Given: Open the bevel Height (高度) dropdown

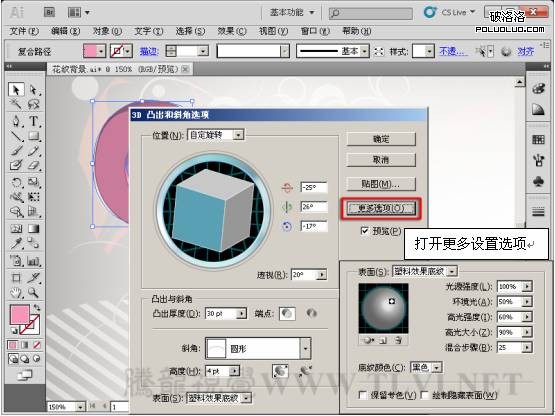Looking at the screenshot, I should coord(235,371).
